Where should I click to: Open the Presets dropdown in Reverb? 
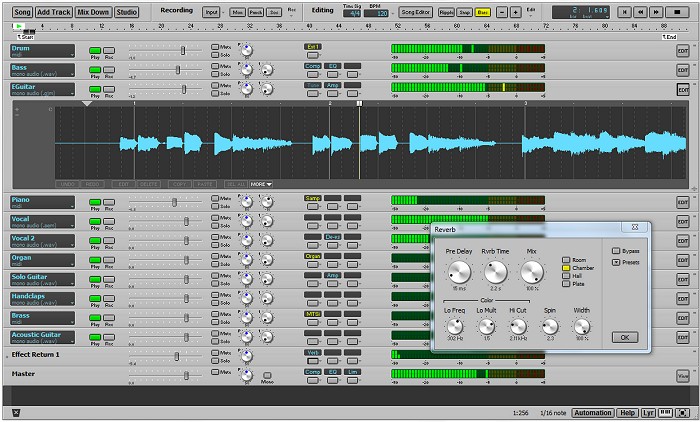tap(615, 262)
